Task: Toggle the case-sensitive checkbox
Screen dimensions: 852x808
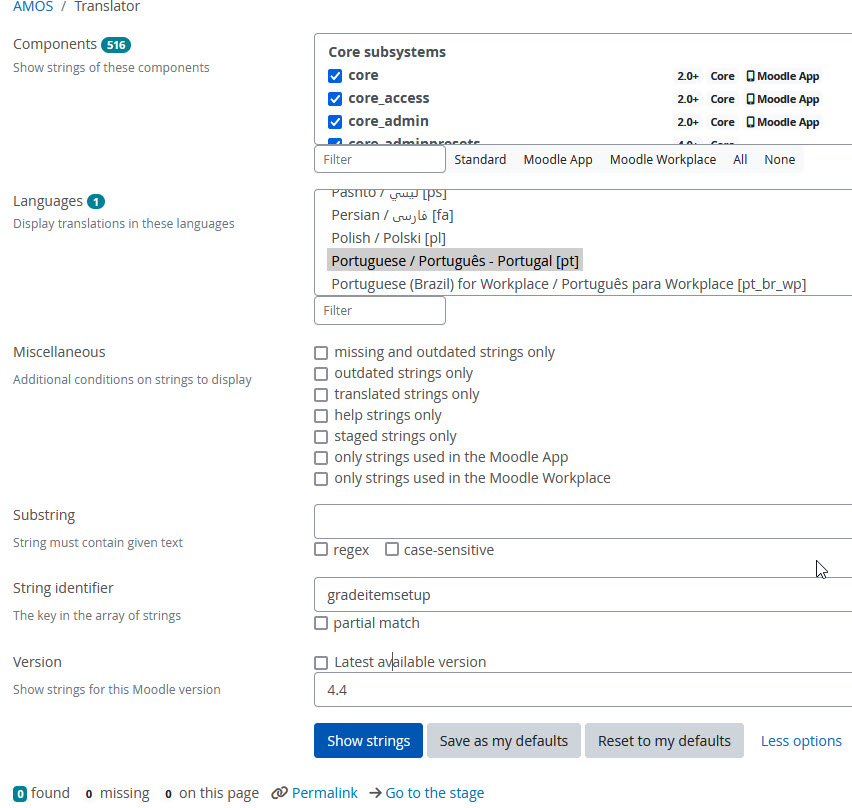Action: click(392, 549)
